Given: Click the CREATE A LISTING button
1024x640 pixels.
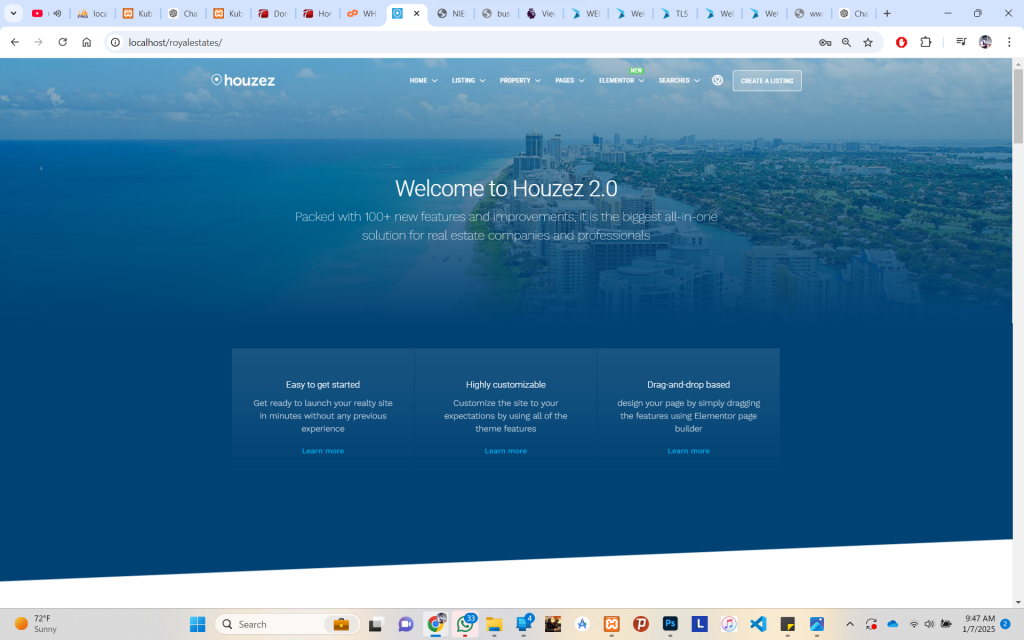Looking at the screenshot, I should (766, 80).
